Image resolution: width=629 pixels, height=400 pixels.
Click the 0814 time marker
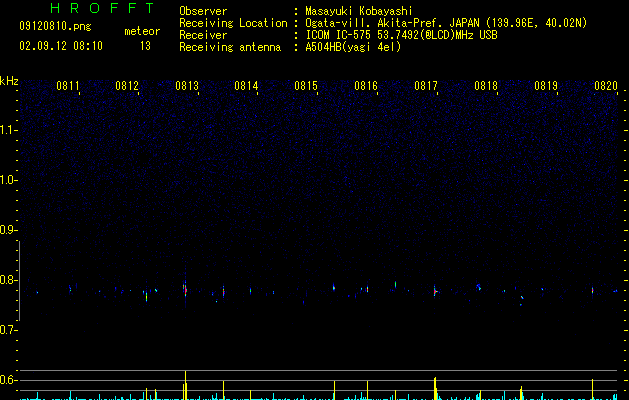coord(246,86)
